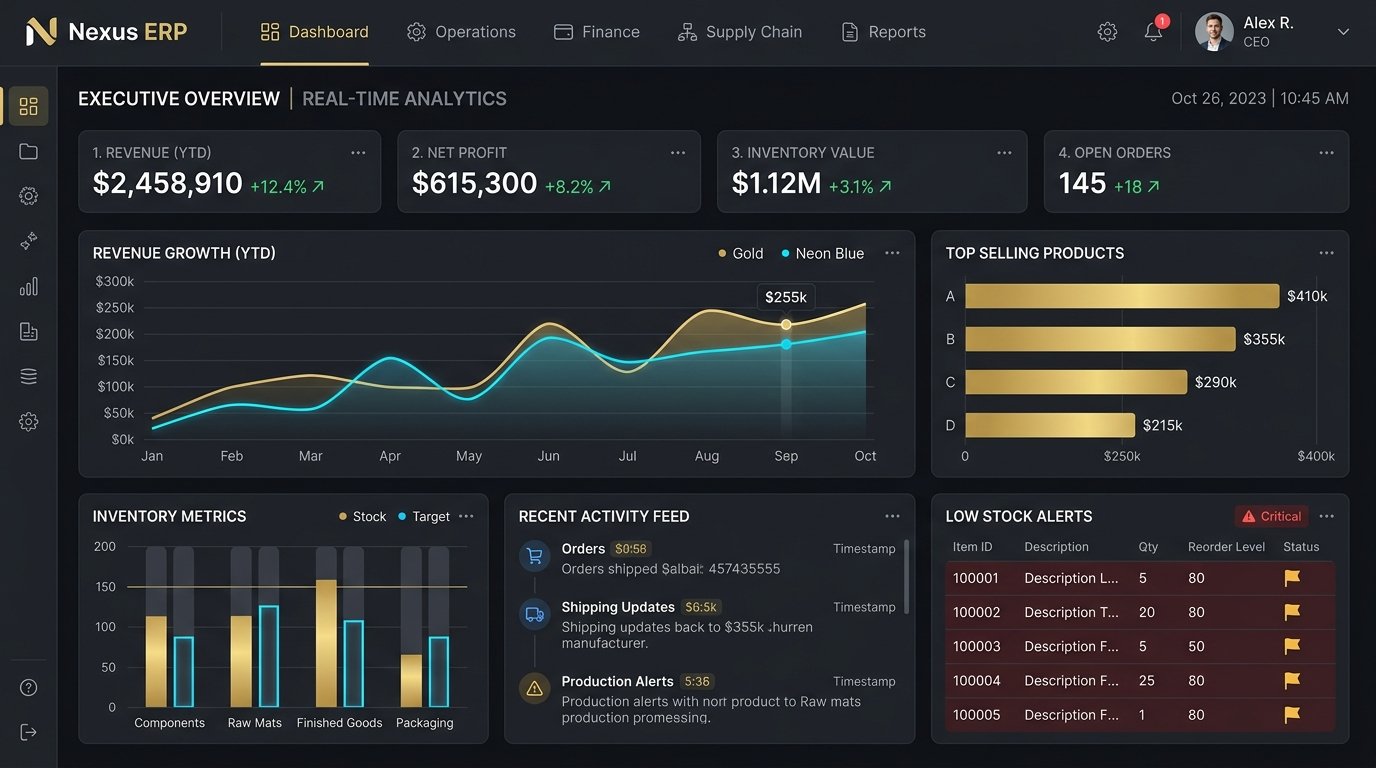The width and height of the screenshot is (1376, 768).
Task: Open the database stack sidebar icon
Action: pos(28,377)
